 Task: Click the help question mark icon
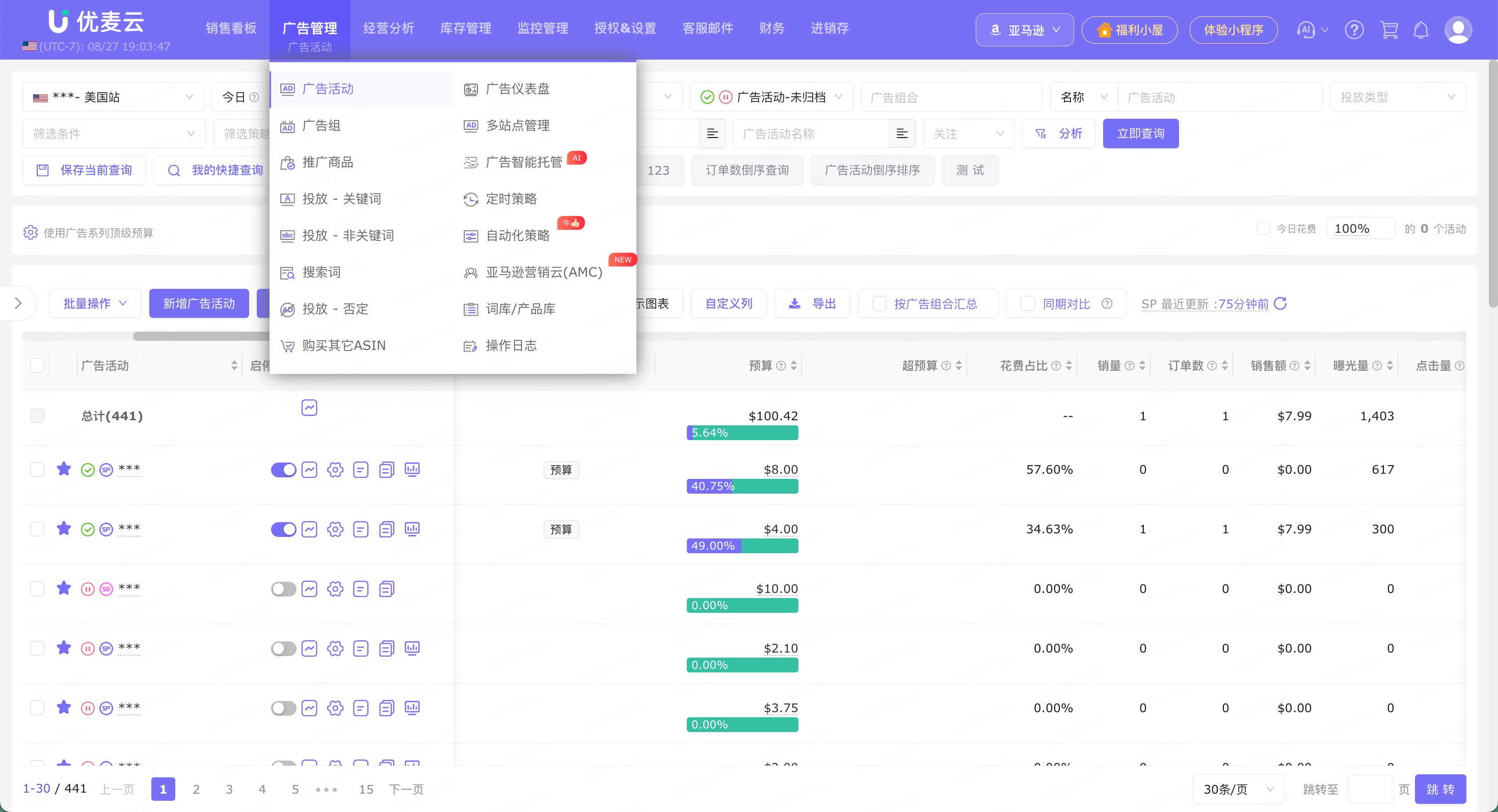[x=1354, y=30]
